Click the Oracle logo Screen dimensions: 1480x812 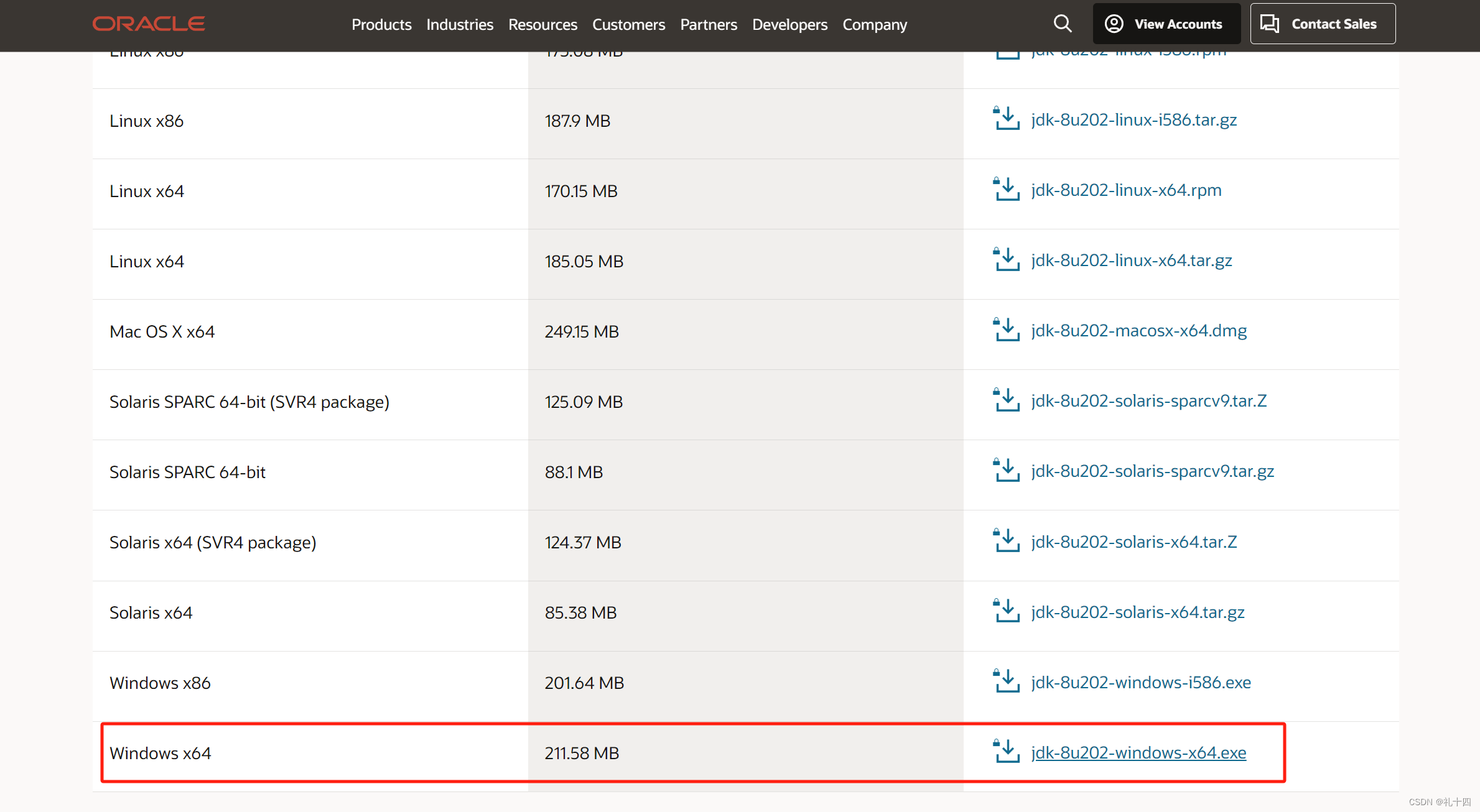coord(149,24)
